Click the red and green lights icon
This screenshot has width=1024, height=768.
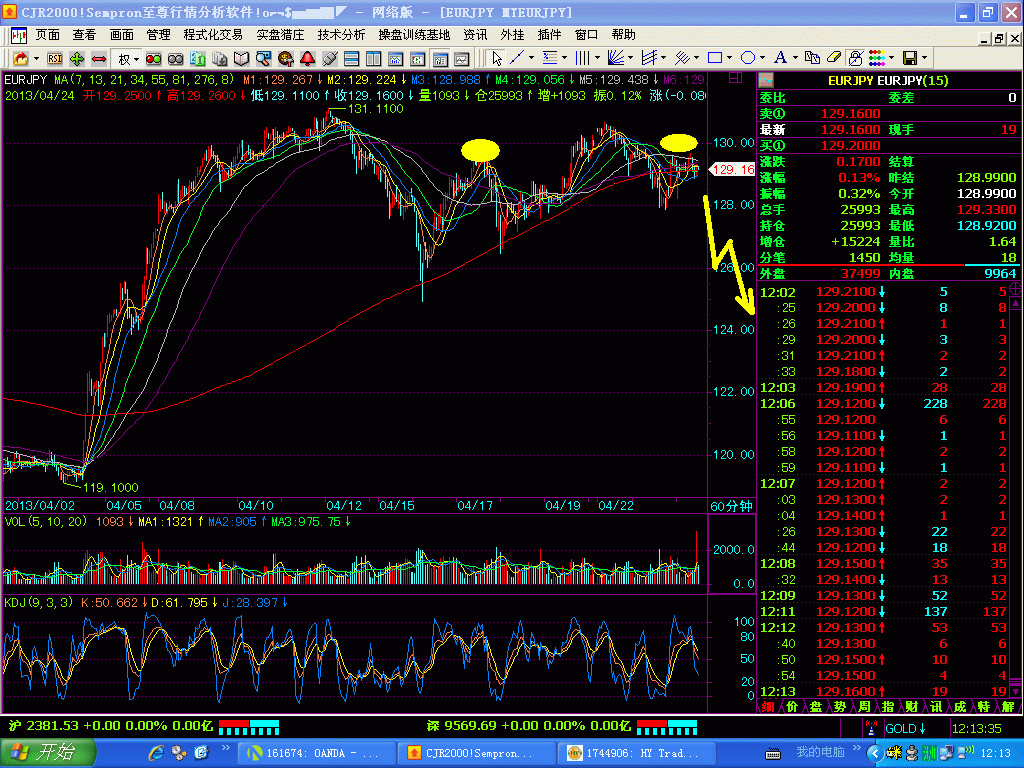tap(153, 59)
